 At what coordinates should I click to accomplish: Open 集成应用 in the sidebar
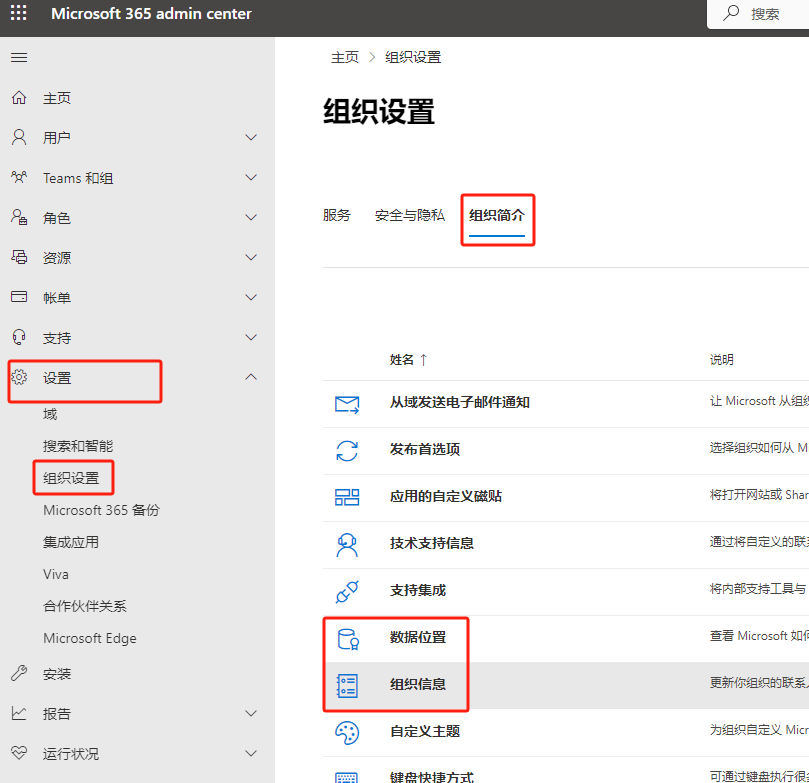point(71,542)
